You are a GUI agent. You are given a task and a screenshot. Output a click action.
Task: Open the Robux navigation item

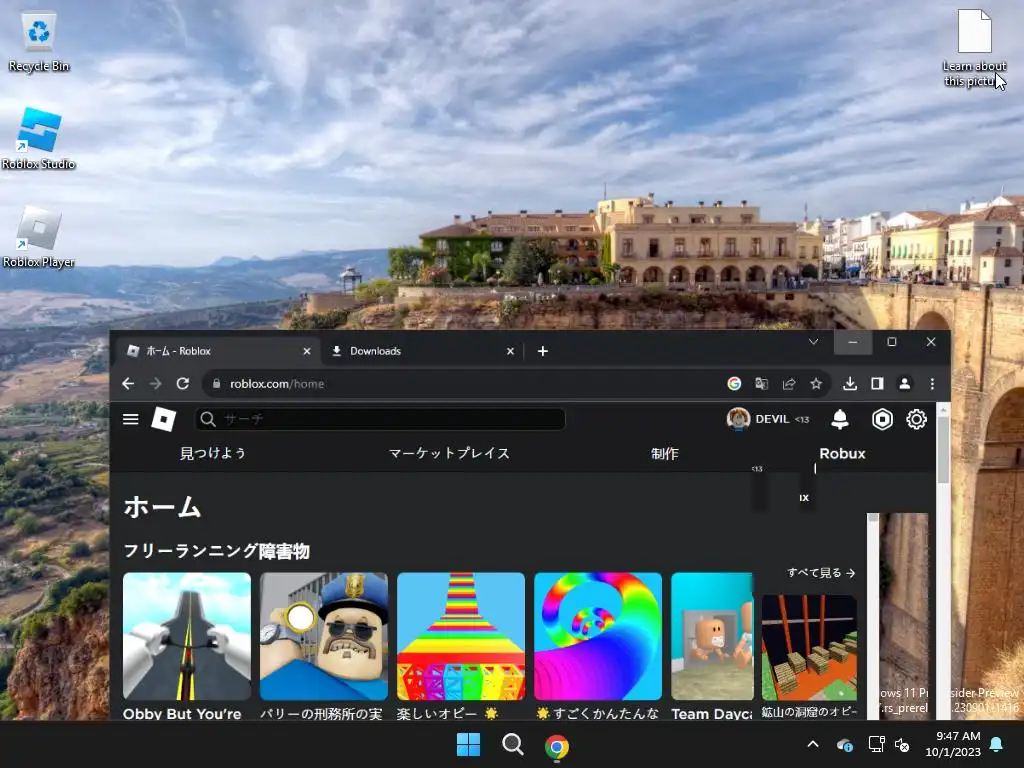tap(842, 453)
